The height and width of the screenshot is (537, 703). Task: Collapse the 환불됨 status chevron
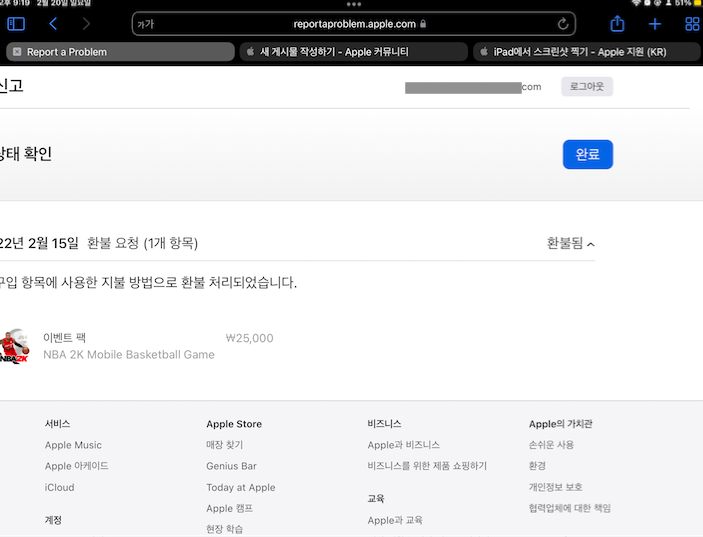tap(591, 244)
